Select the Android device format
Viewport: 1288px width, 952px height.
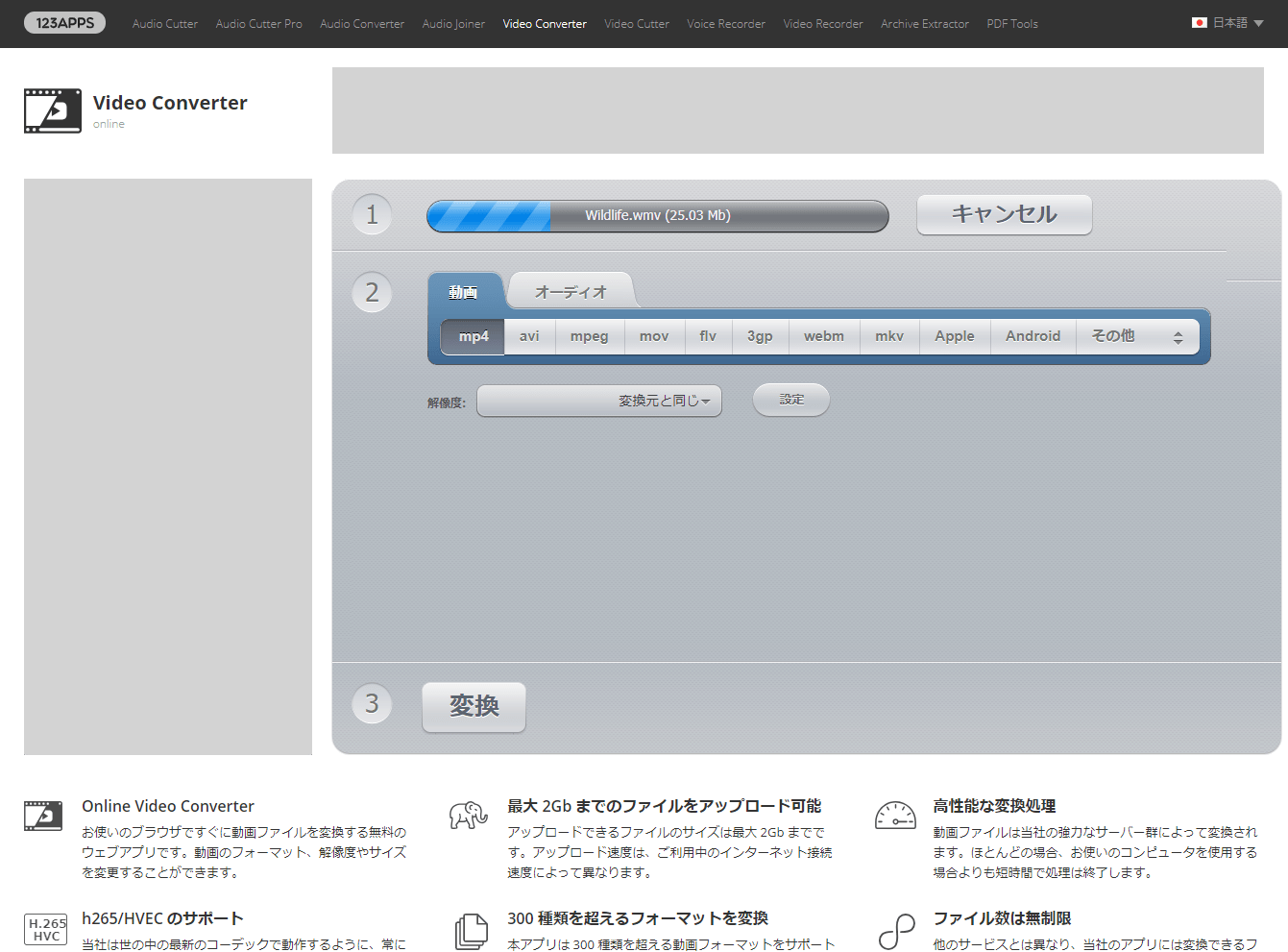(x=1033, y=336)
